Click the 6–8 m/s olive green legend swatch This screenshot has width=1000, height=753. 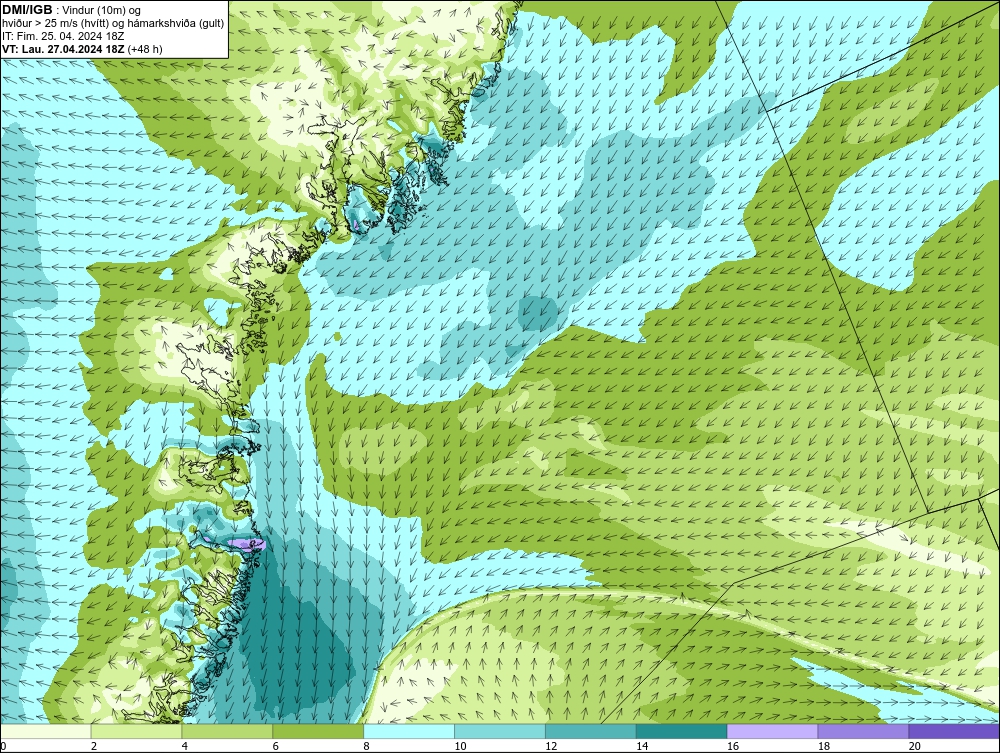318,731
